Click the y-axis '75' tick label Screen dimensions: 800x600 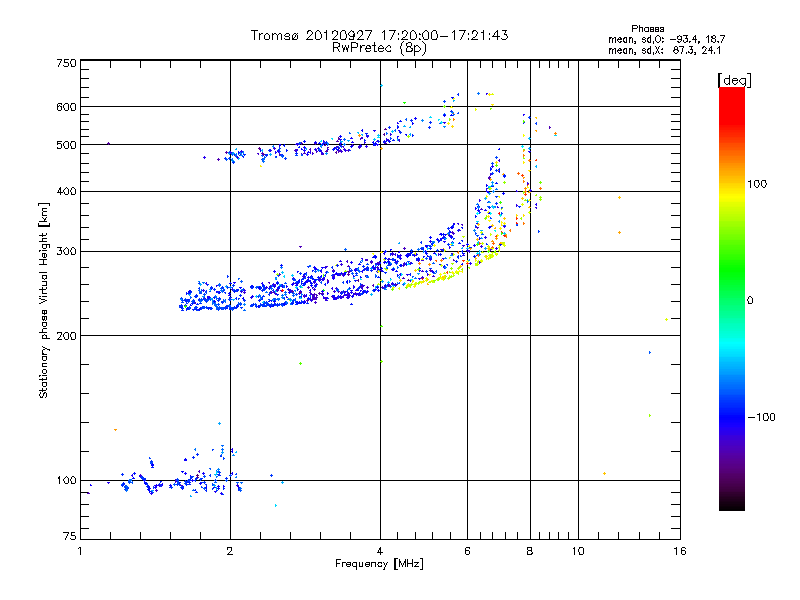(x=70, y=536)
